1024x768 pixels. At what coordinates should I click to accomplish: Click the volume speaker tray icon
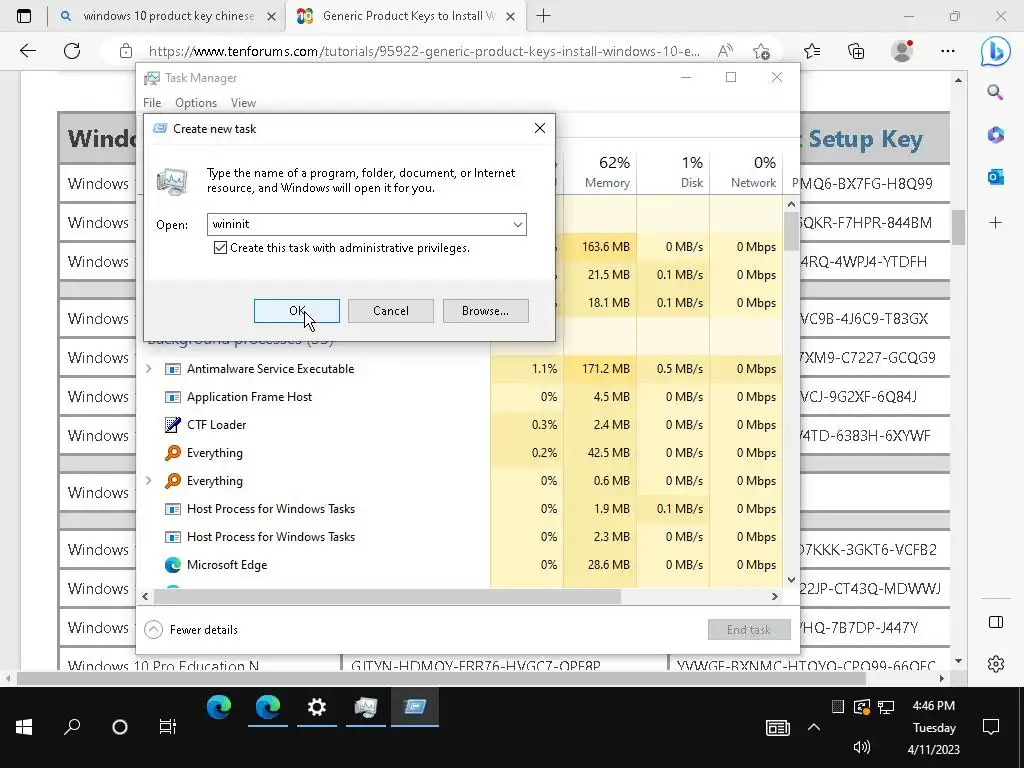pos(861,748)
